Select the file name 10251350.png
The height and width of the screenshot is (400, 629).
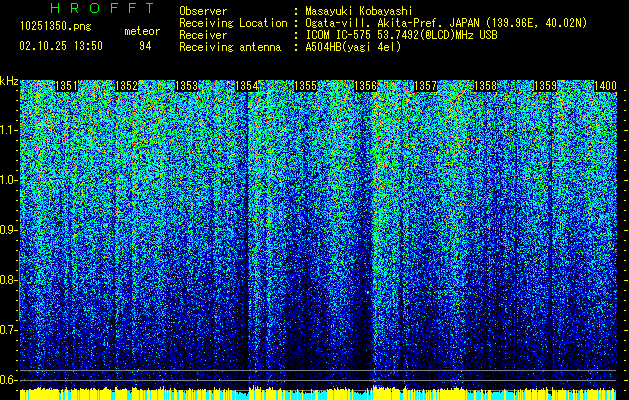point(56,26)
